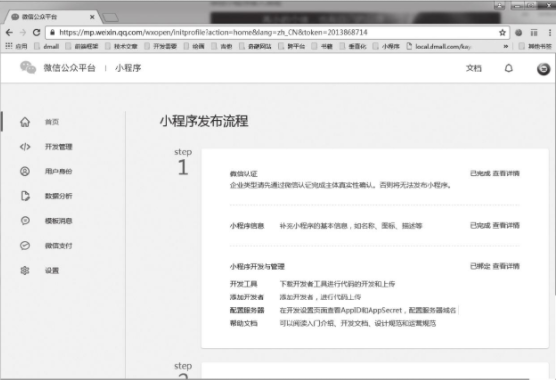This screenshot has width=556, height=380.
Task: Click the WeChat logo in the page header
Action: point(28,67)
